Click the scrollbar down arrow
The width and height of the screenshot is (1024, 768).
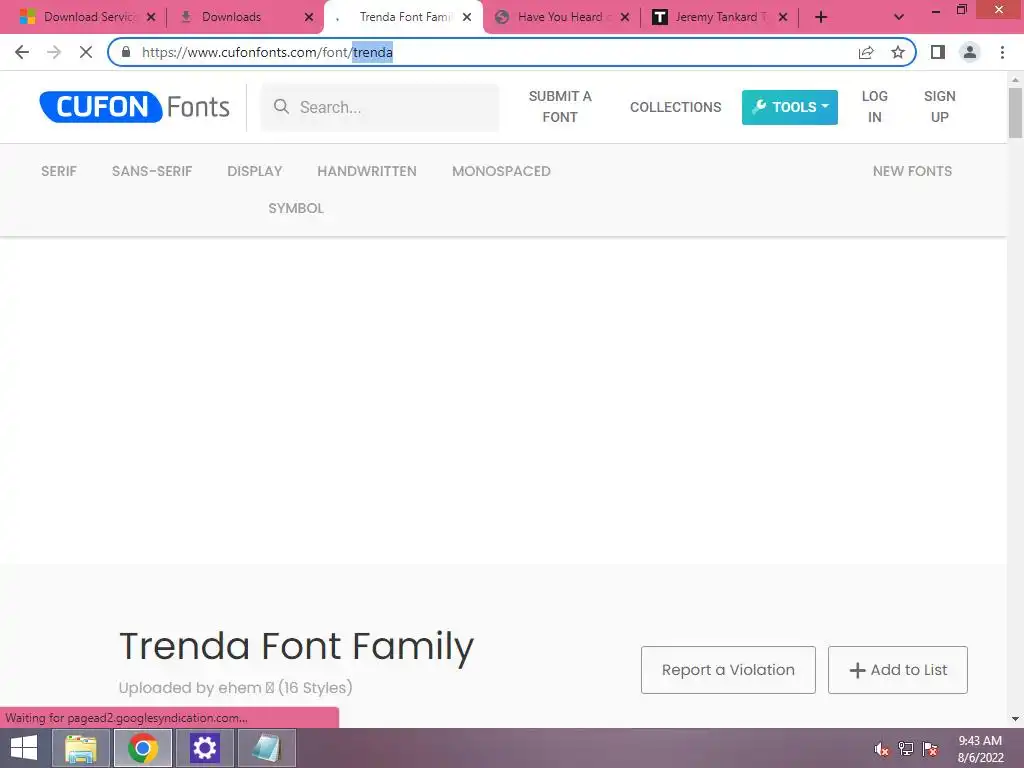click(x=1015, y=719)
